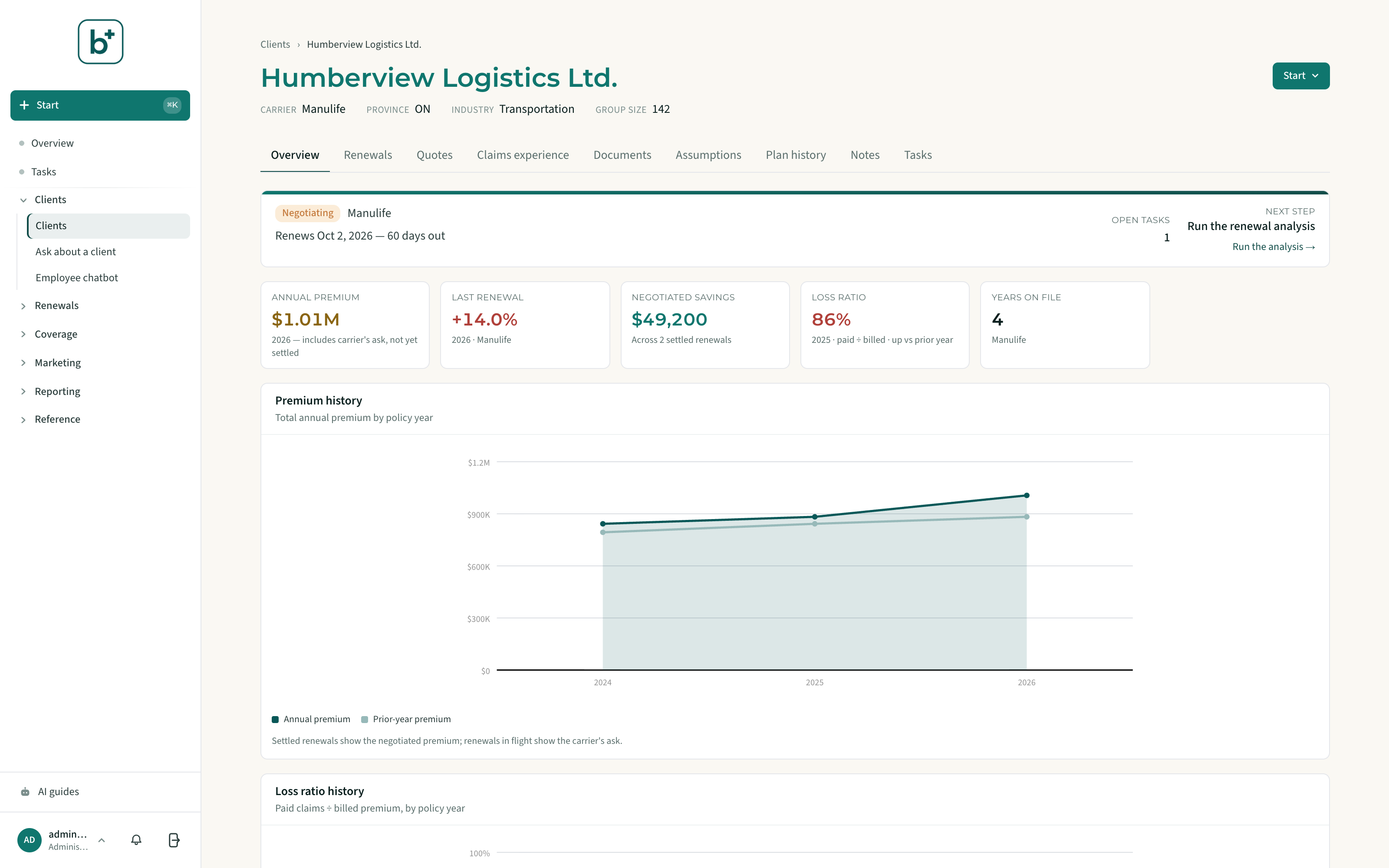The image size is (1389, 868).
Task: Open Tasks in the sidebar
Action: (x=100, y=172)
